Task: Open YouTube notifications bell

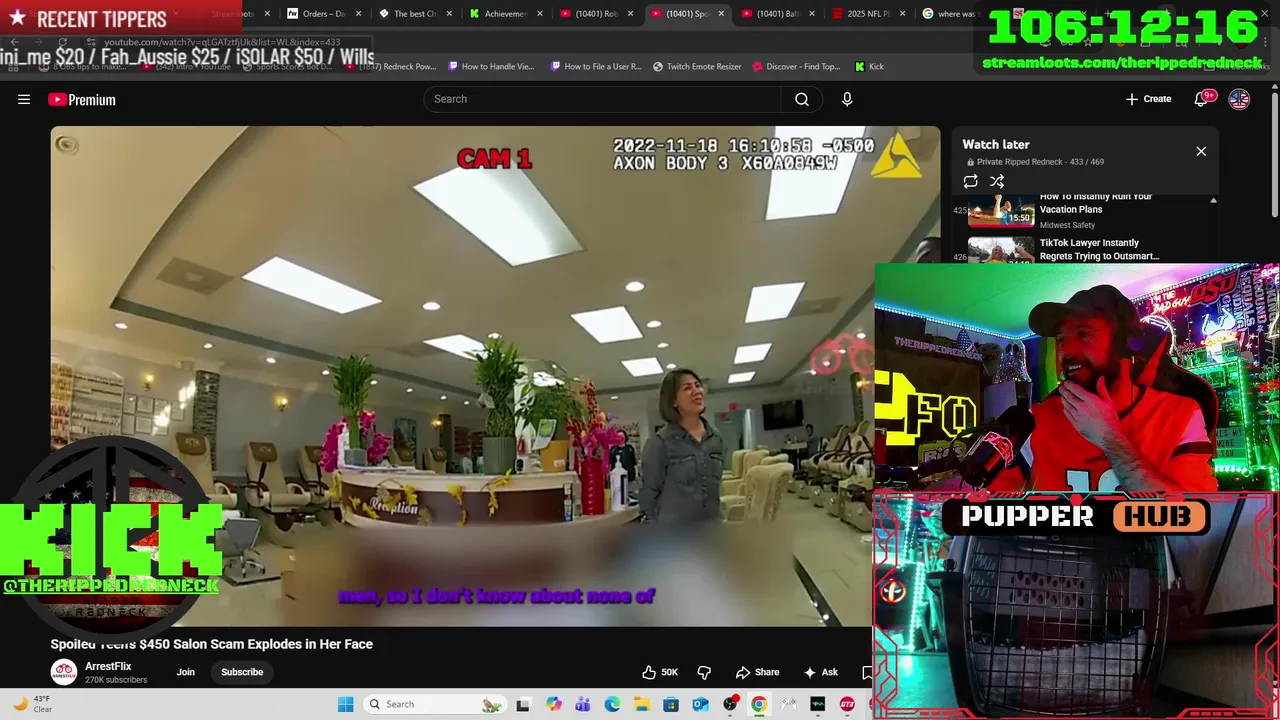Action: [1203, 99]
